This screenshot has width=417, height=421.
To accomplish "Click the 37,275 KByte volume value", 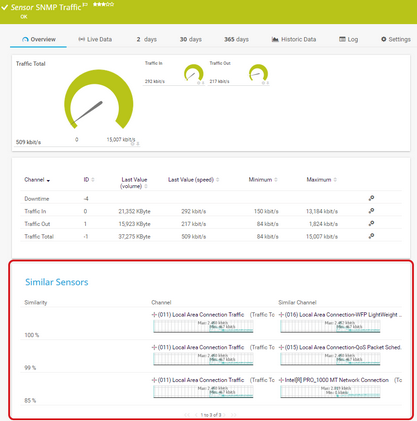I will tap(134, 237).
